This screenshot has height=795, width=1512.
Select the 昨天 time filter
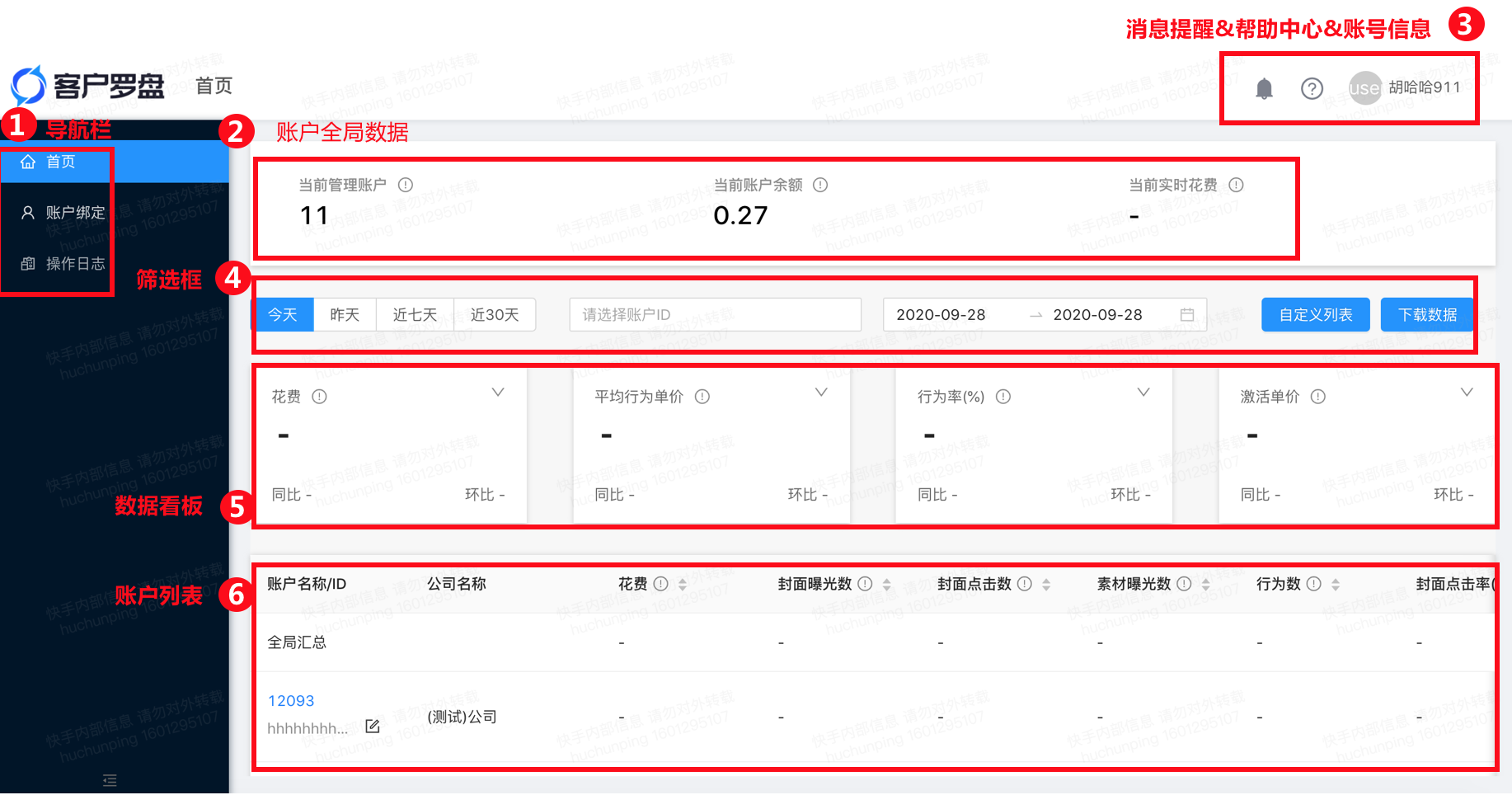(x=345, y=314)
